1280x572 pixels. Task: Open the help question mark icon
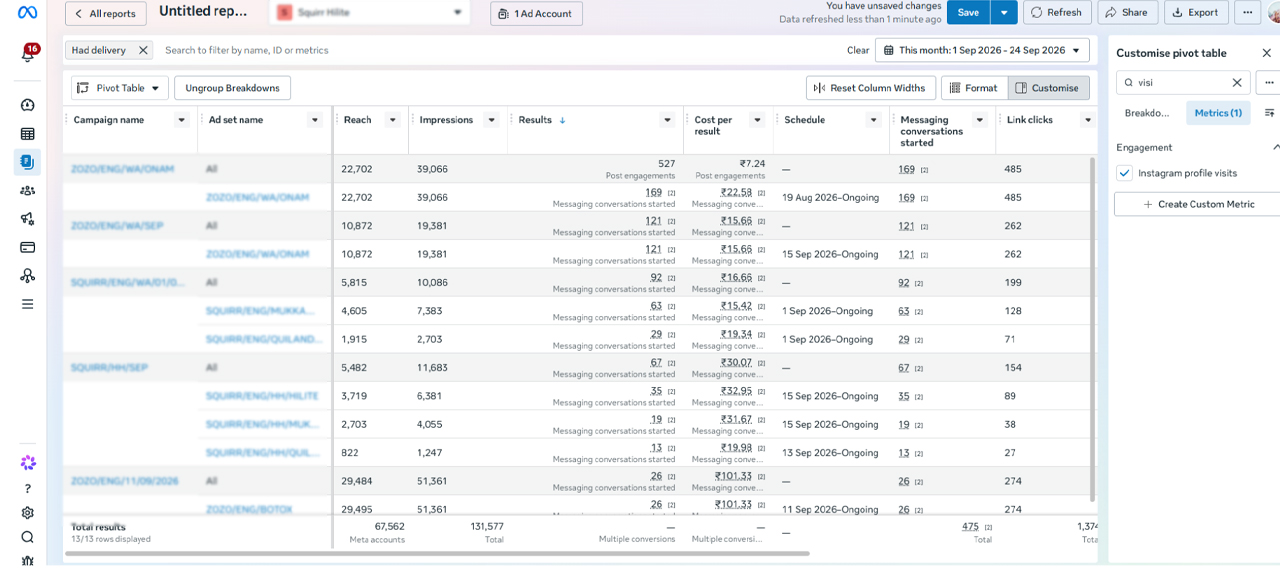coord(28,489)
